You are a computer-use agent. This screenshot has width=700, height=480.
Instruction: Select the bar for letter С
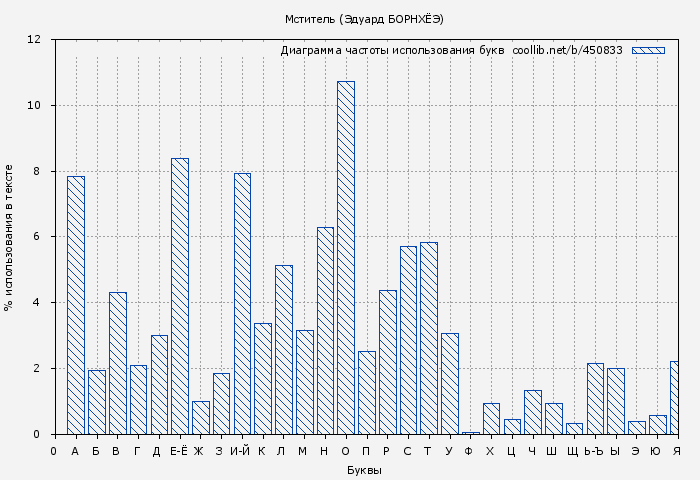[408, 340]
